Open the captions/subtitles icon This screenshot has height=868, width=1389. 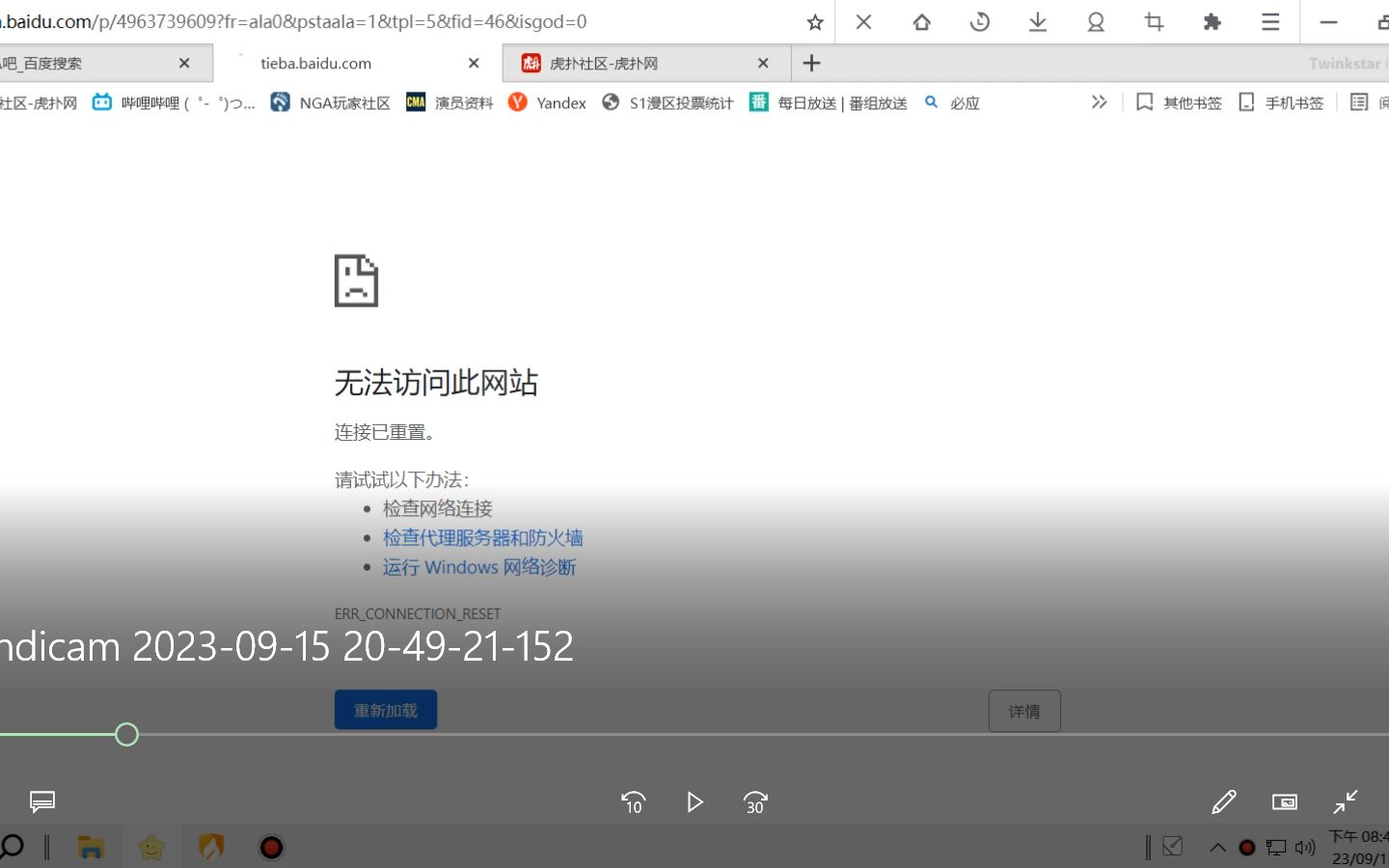pos(42,801)
